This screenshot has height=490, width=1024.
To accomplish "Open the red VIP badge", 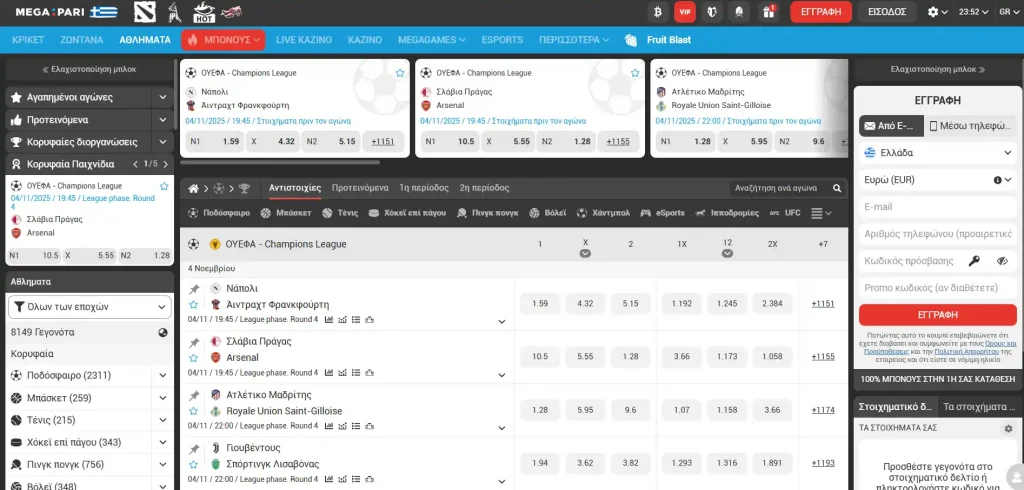I will (x=685, y=12).
